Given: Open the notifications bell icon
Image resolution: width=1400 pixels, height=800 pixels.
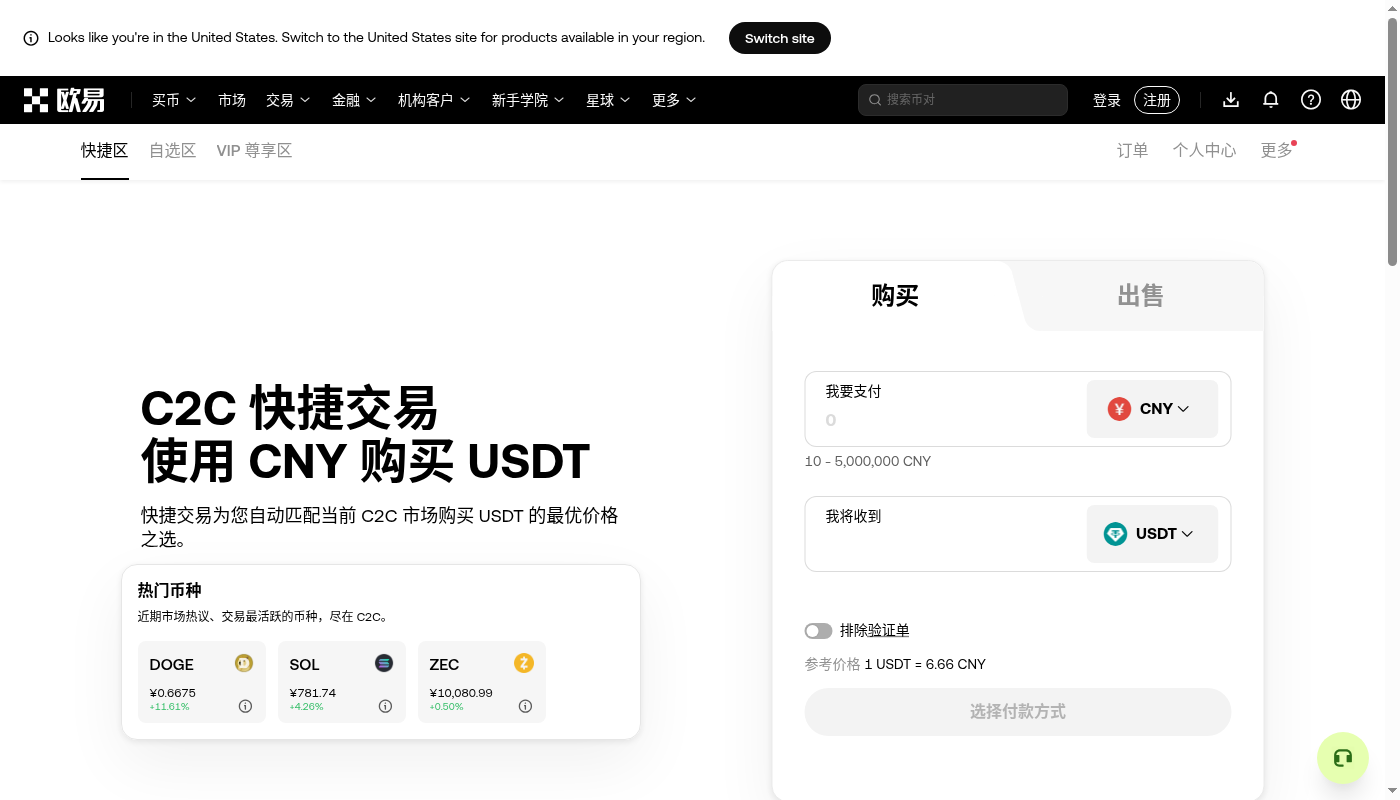Looking at the screenshot, I should [1271, 100].
